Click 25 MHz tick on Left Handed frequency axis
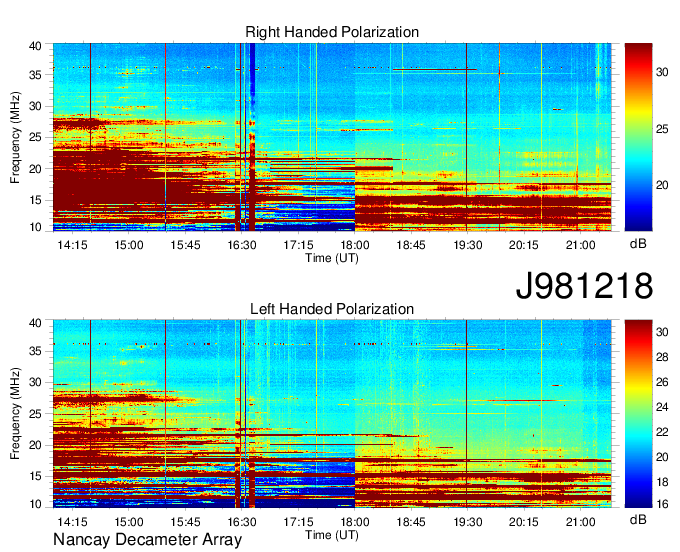Image resolution: width=680 pixels, height=552 pixels. tap(35, 414)
